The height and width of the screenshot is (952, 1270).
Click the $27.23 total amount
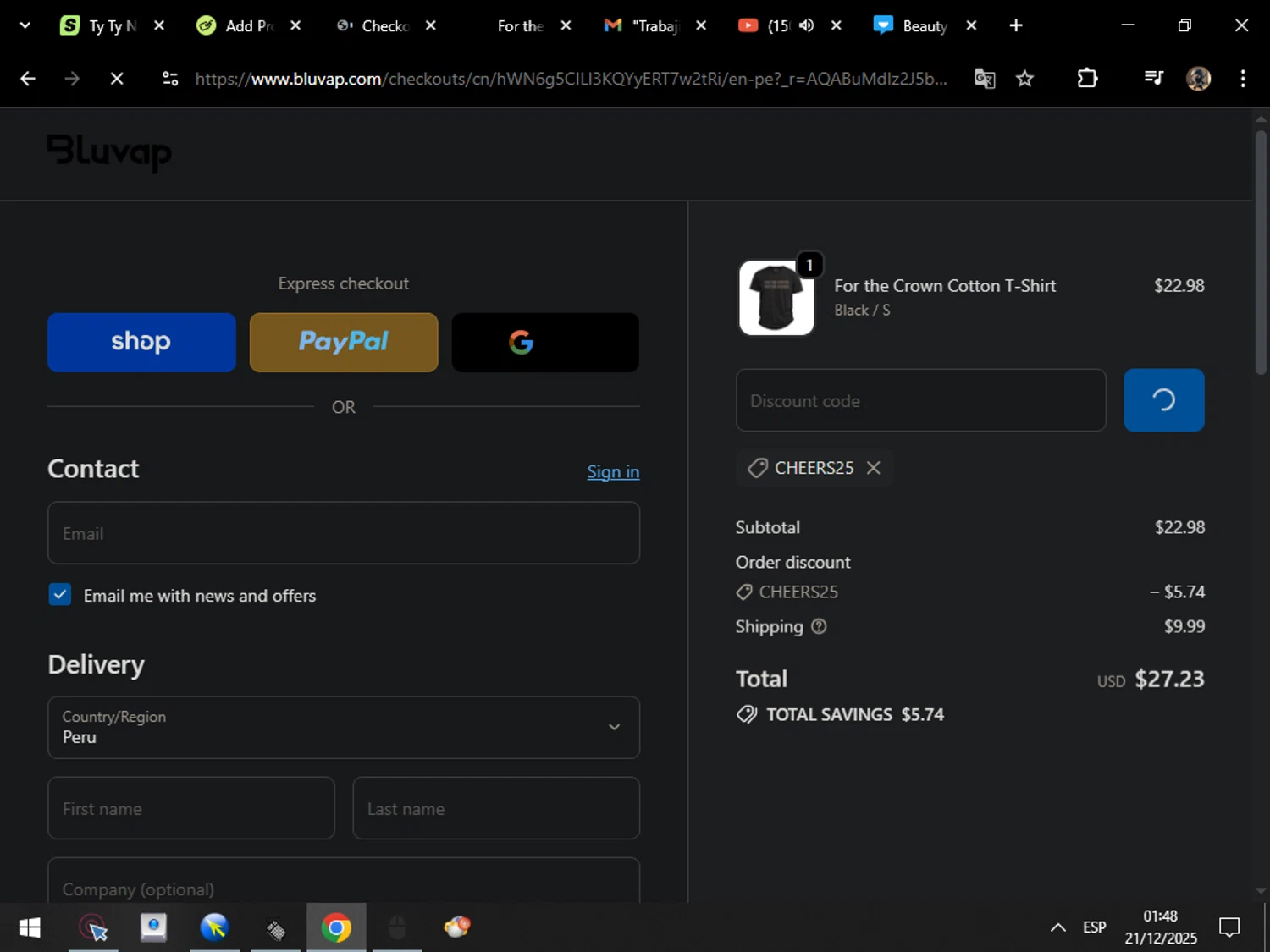(1169, 679)
